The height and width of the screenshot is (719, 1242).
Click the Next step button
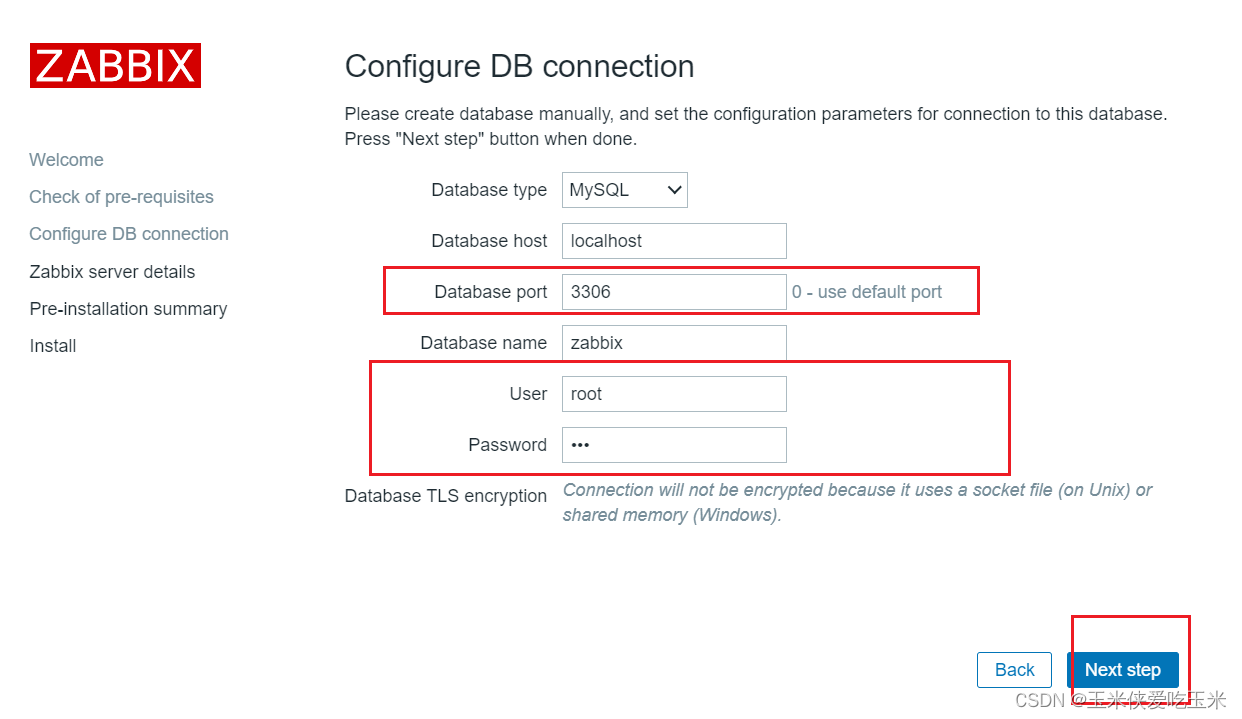tap(1124, 670)
